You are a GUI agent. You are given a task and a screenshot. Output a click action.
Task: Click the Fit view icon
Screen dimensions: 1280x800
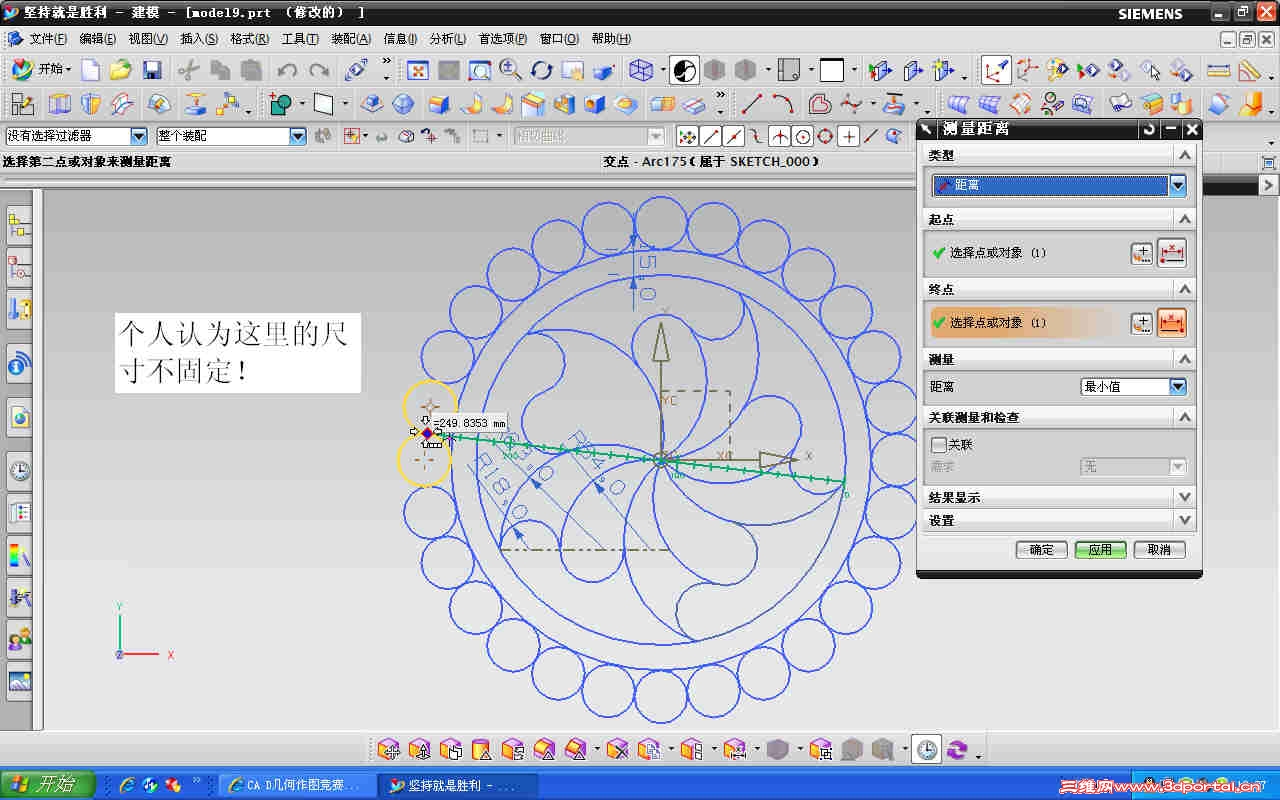click(x=417, y=70)
